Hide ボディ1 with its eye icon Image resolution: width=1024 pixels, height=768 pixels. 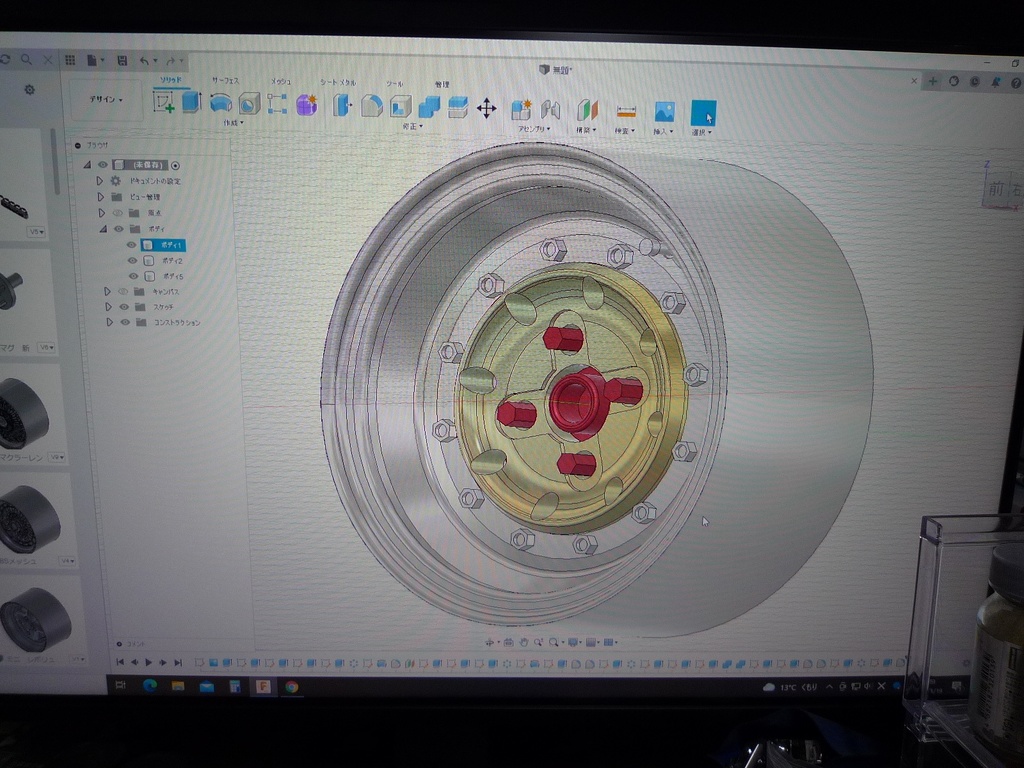pos(131,245)
